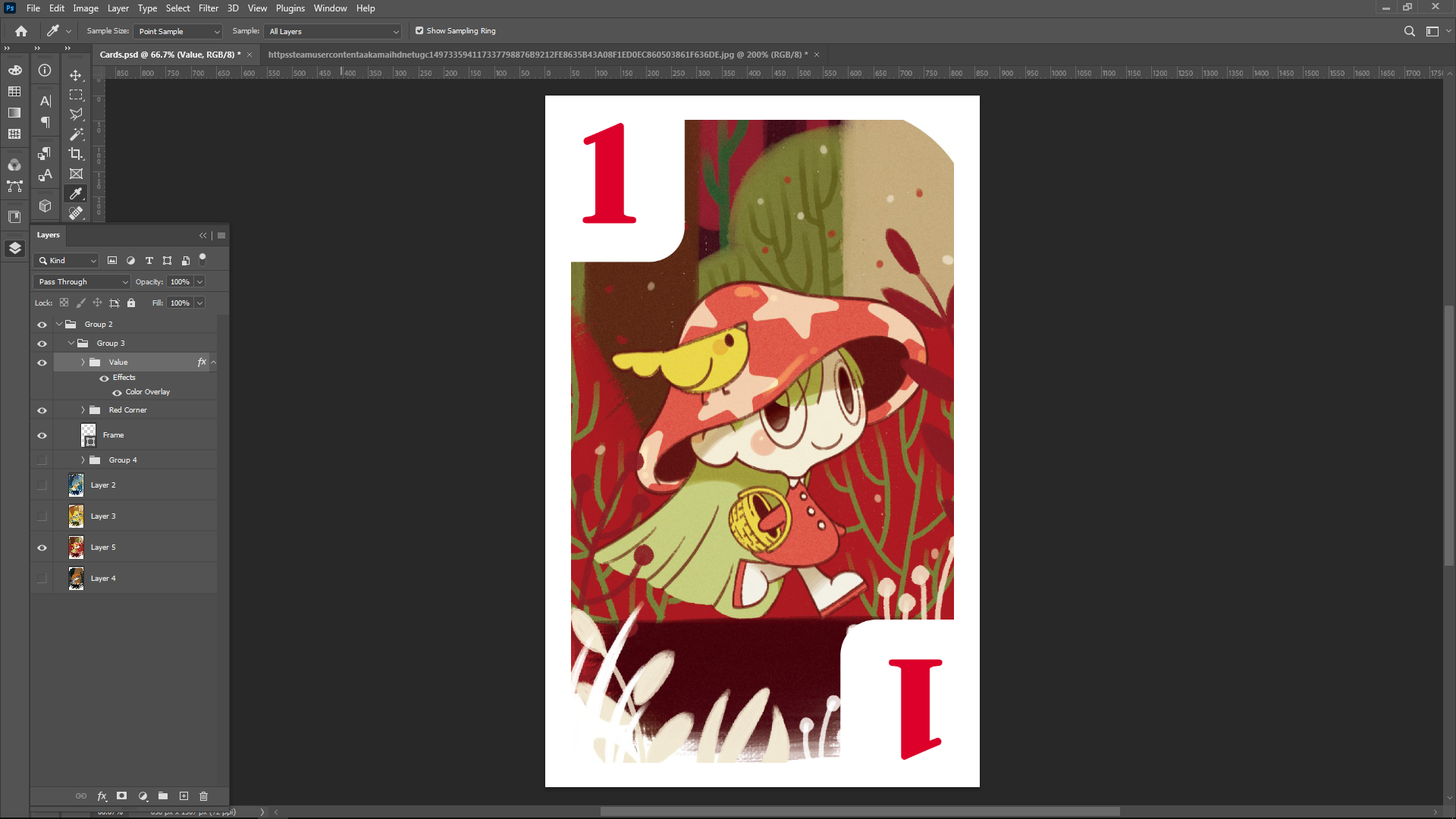Open the Patterns panel icon
1456x819 pixels.
(14, 133)
